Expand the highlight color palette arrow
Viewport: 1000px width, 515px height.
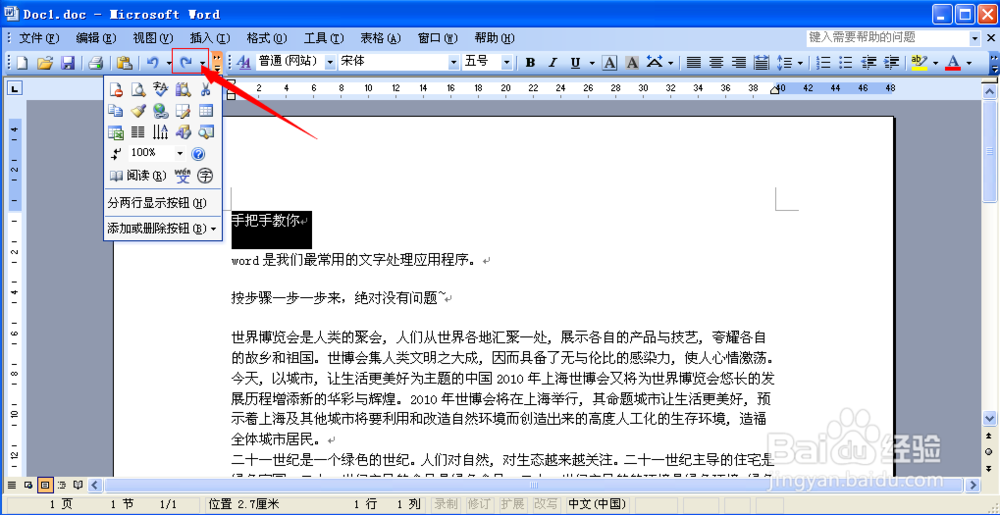(935, 62)
